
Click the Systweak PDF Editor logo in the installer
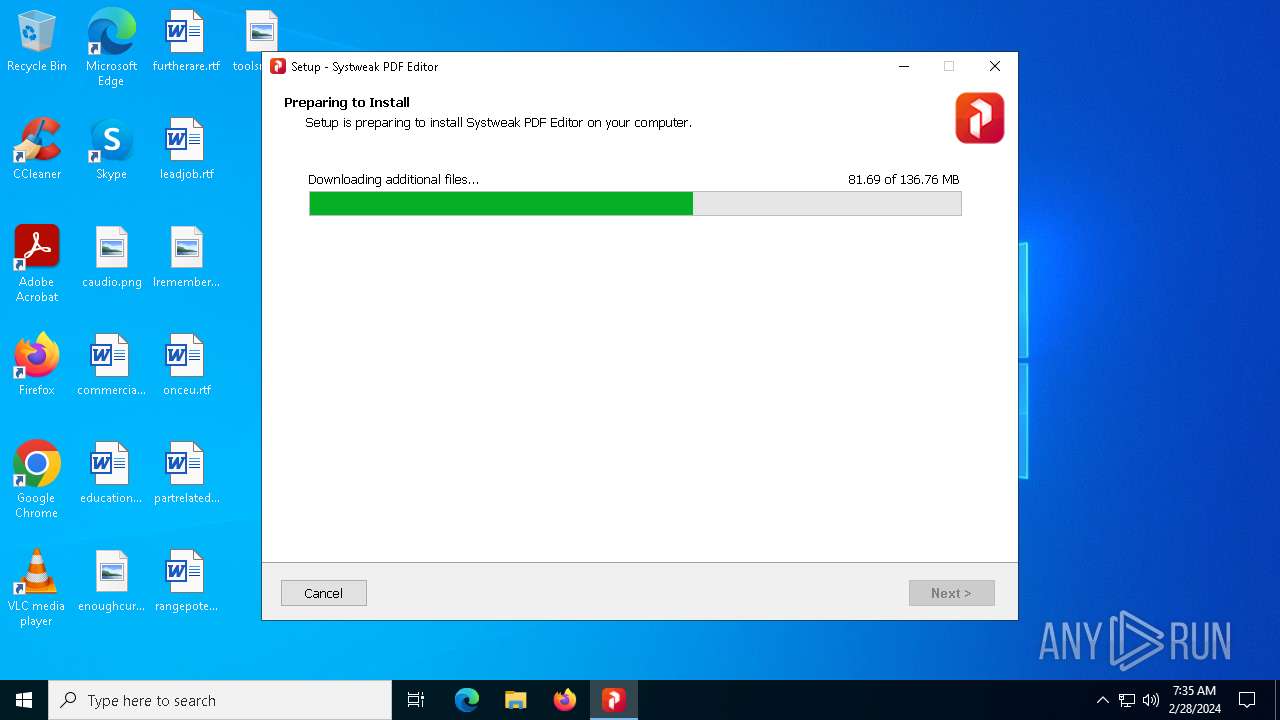(979, 118)
